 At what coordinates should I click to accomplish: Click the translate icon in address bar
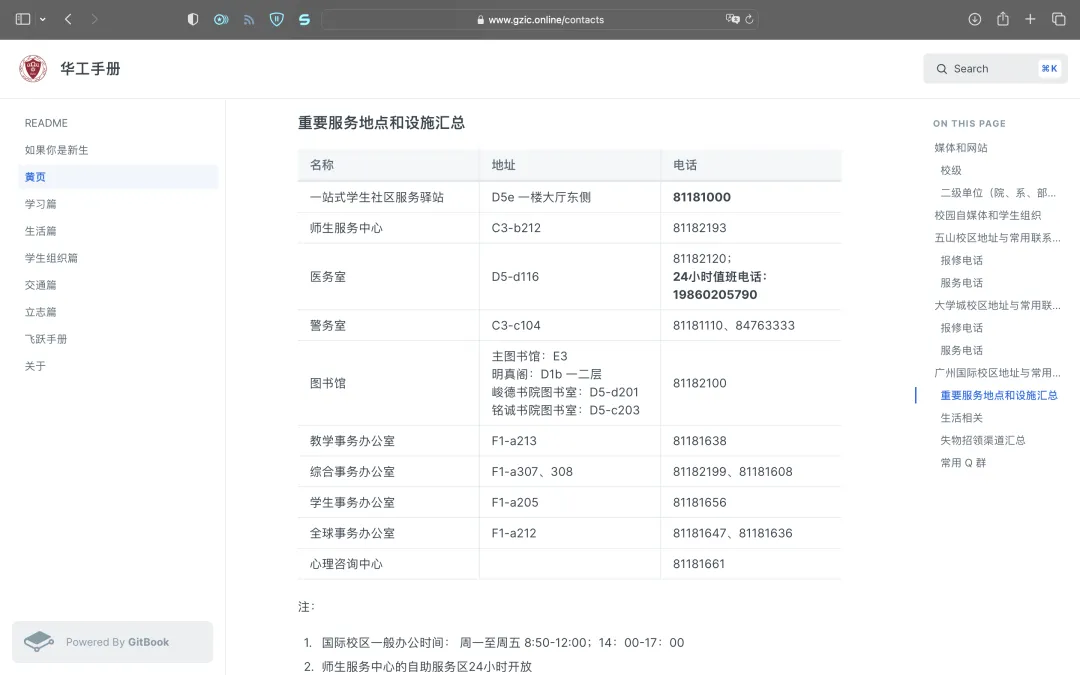pos(732,19)
